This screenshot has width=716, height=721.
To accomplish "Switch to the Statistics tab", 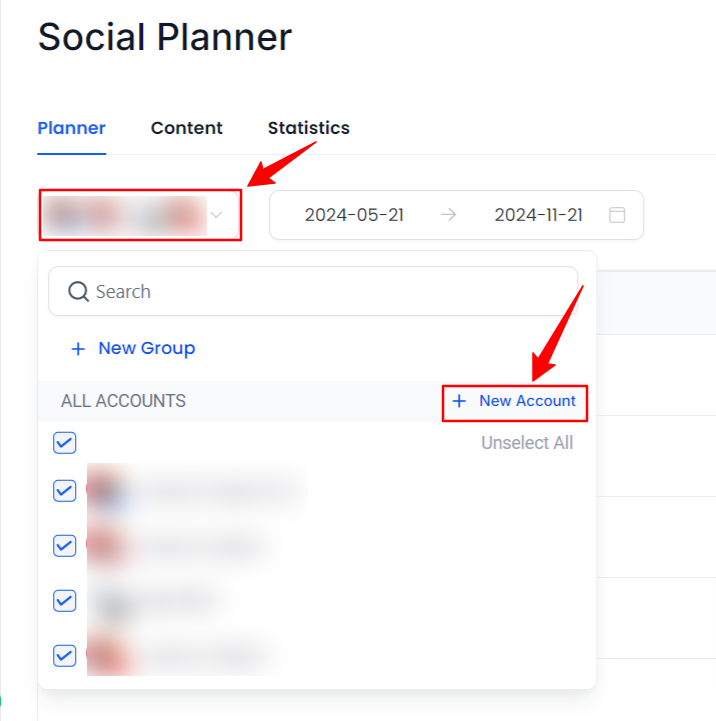I will (x=309, y=128).
